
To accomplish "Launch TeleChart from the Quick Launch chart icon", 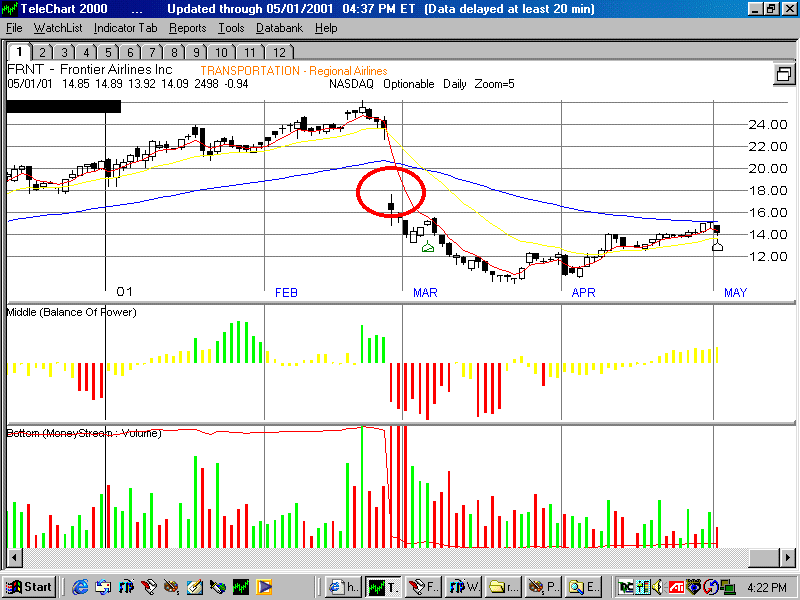I will coord(241,587).
